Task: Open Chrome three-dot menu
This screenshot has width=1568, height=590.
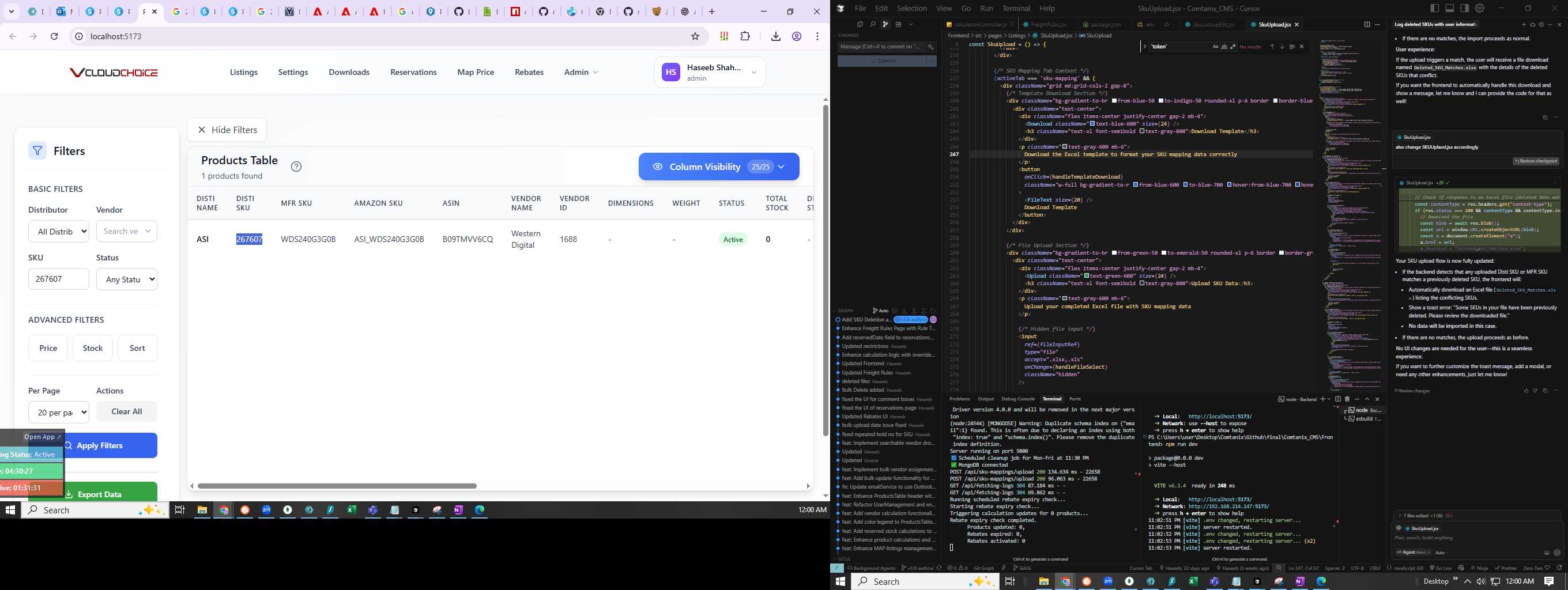Action: [817, 36]
